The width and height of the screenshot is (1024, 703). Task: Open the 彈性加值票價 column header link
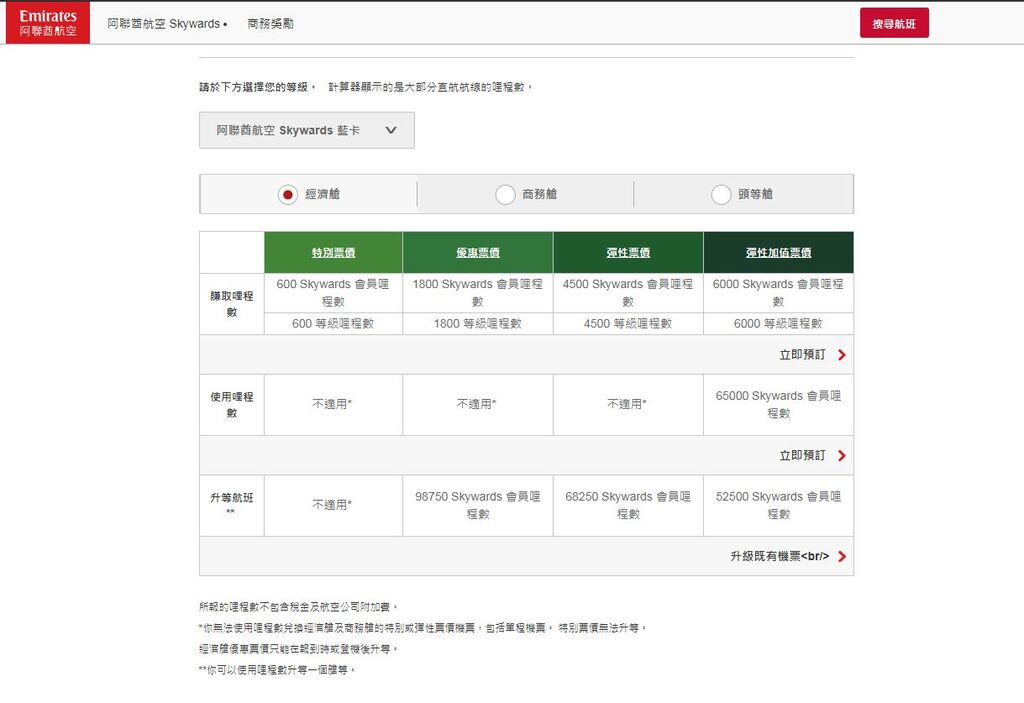pyautogui.click(x=778, y=252)
